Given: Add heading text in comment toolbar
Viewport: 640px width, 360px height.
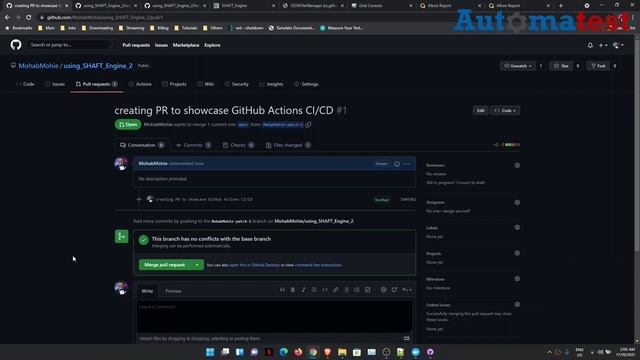Looking at the screenshot, I should [282, 290].
